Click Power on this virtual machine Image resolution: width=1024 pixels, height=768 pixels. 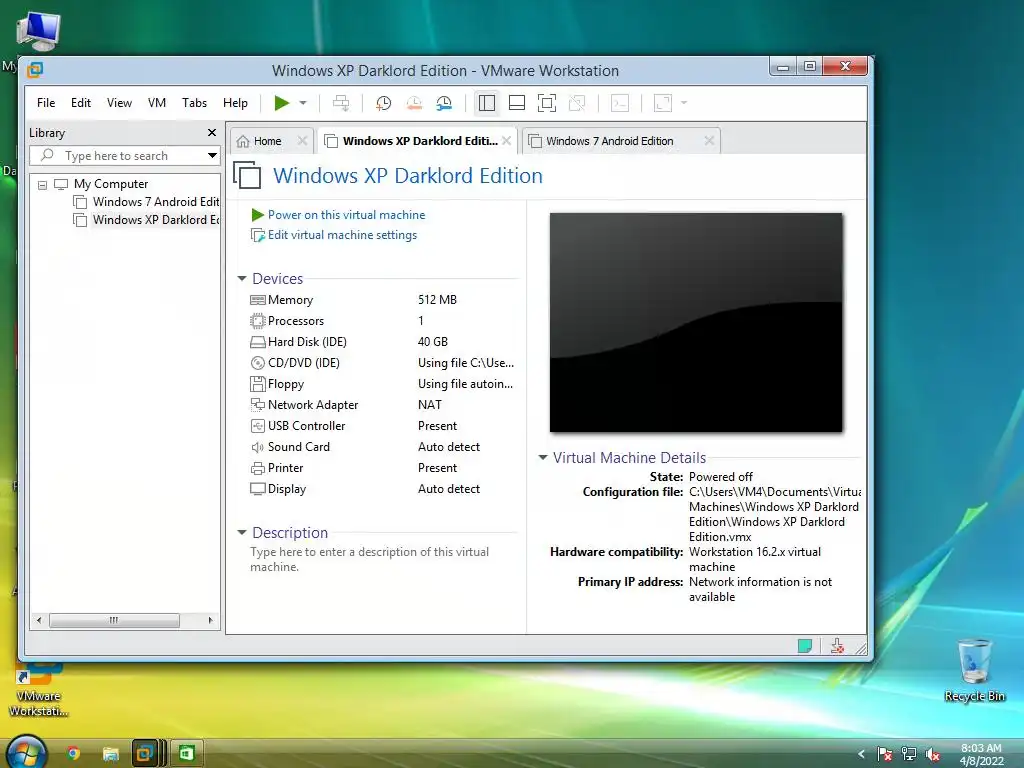pyautogui.click(x=346, y=215)
